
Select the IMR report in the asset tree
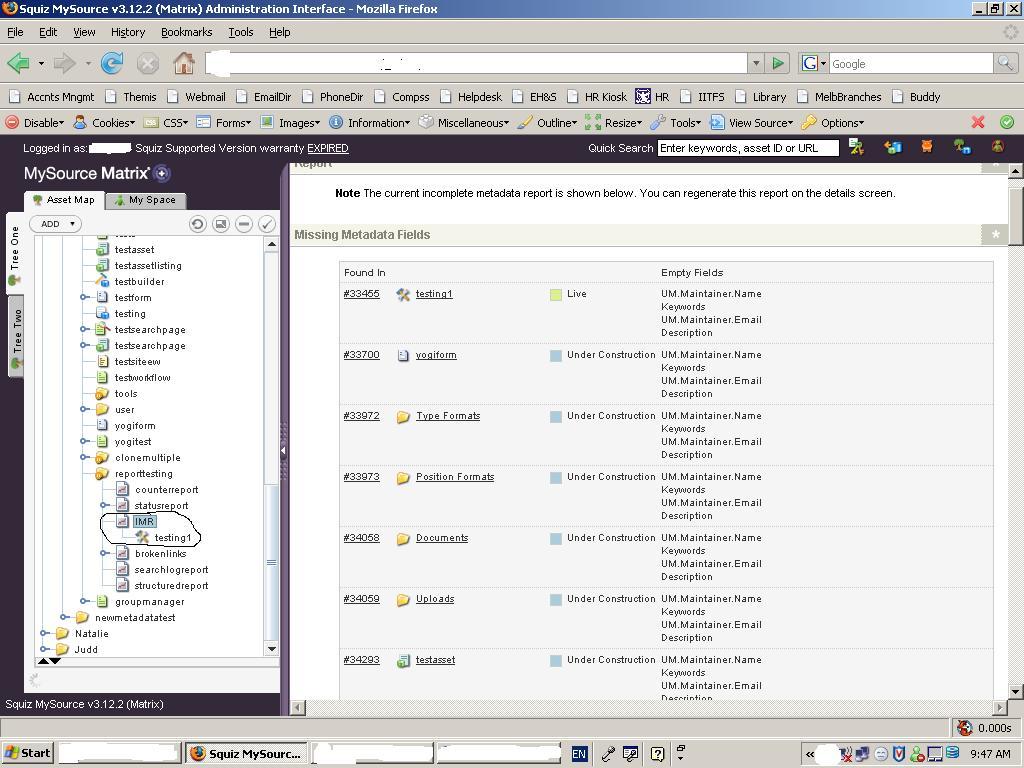(144, 521)
